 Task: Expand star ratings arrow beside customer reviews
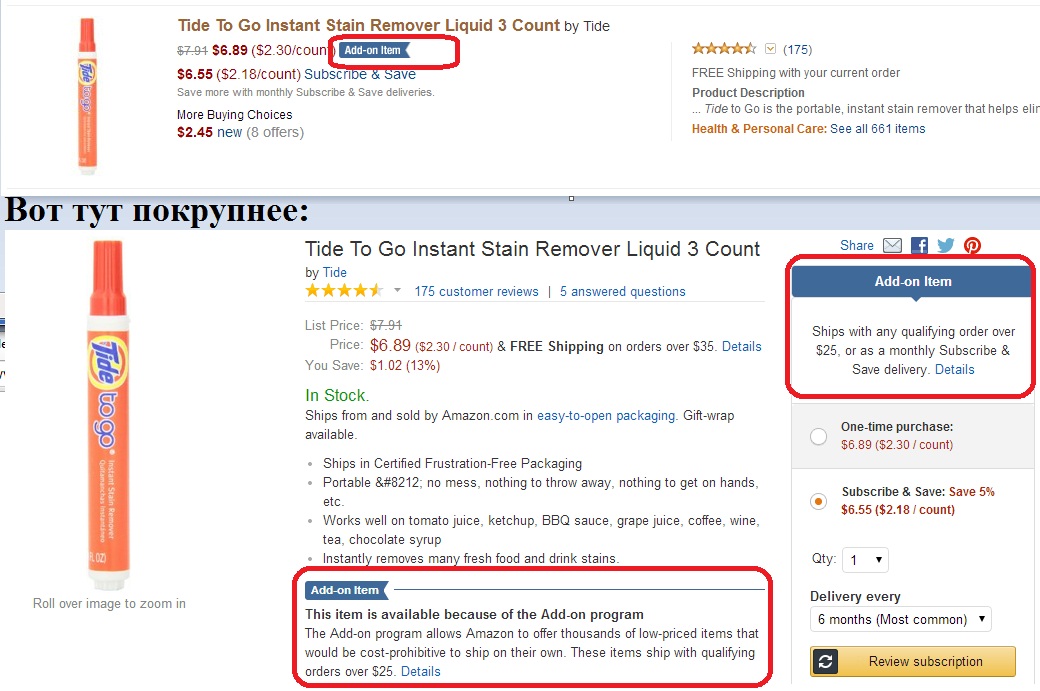pyautogui.click(x=397, y=291)
